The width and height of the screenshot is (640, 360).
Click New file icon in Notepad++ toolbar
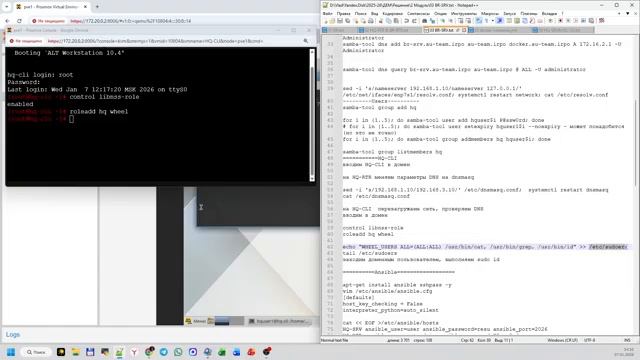pos(326,20)
